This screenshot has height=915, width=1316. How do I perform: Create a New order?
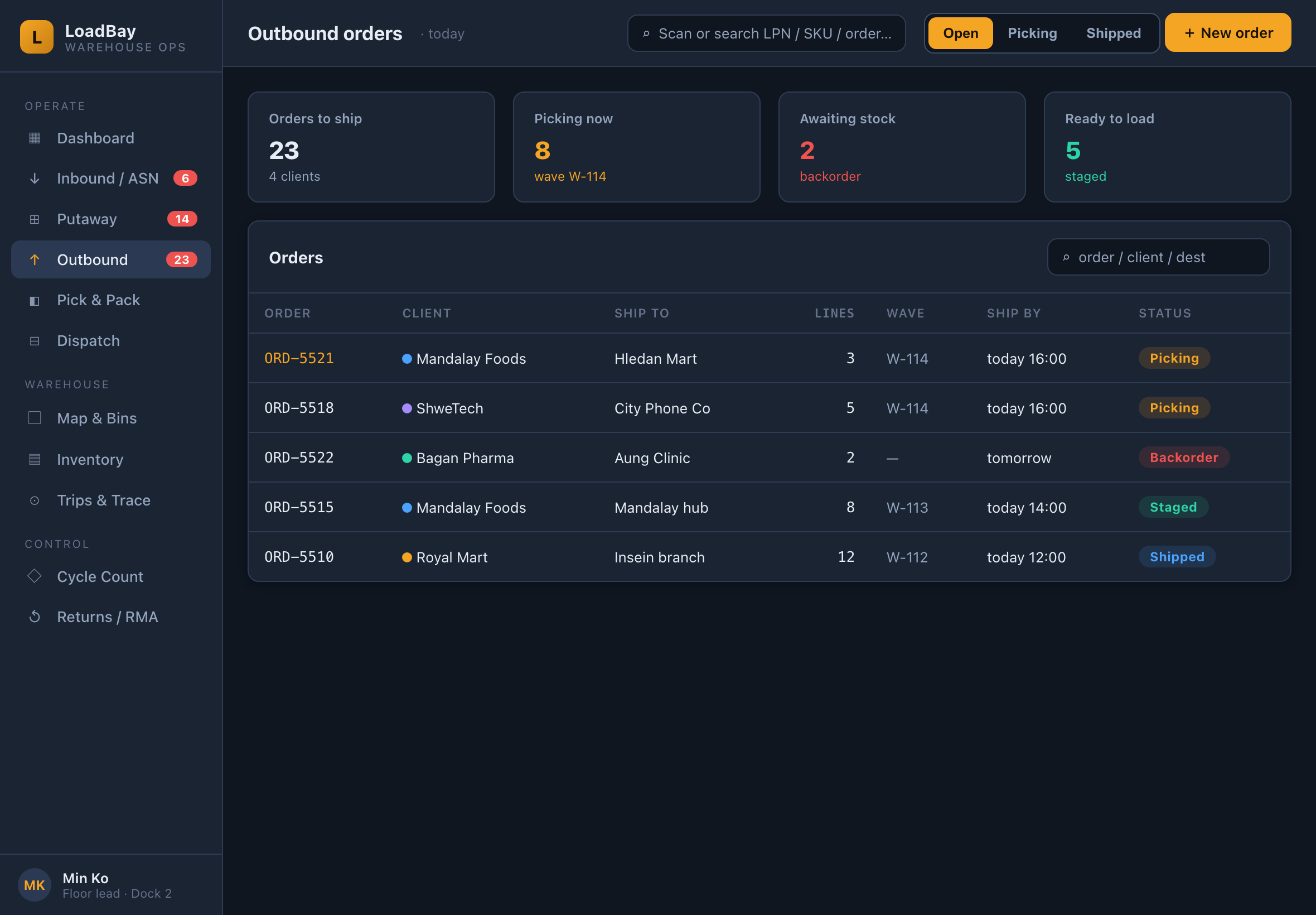pos(1228,33)
